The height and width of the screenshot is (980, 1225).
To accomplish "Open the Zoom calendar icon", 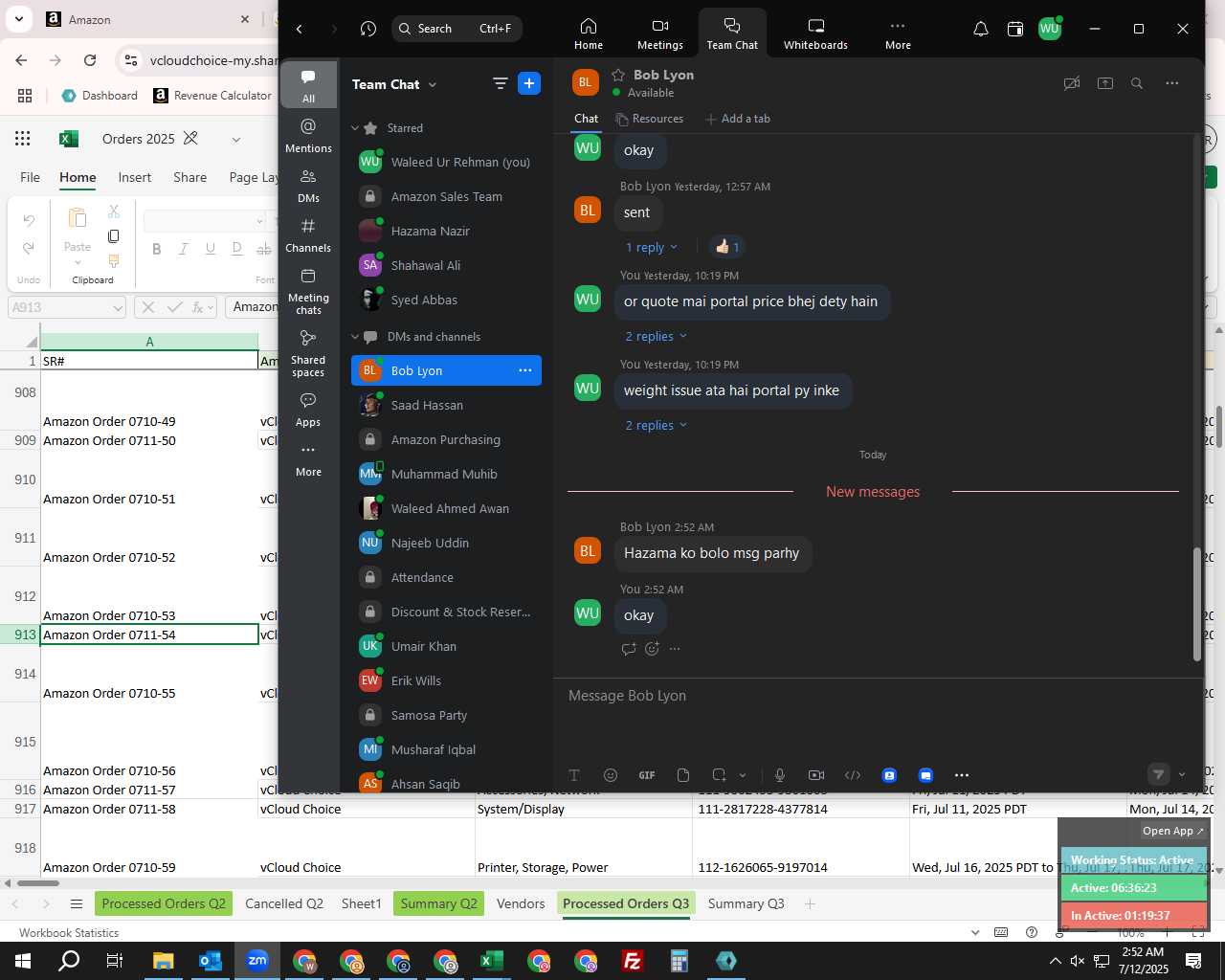I will [x=1015, y=29].
